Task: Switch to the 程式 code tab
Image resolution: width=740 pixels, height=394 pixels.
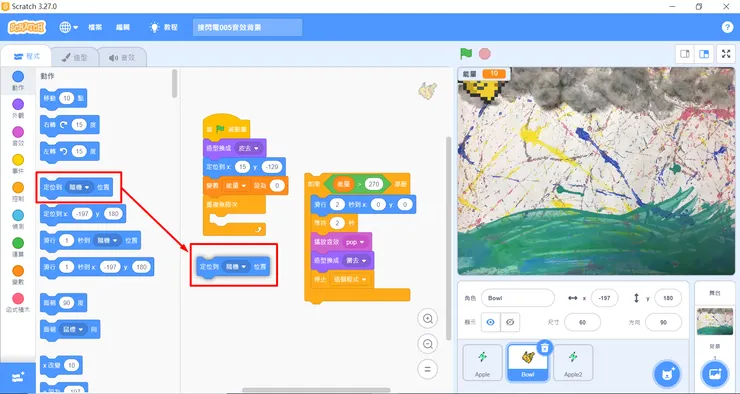Action: (x=26, y=57)
